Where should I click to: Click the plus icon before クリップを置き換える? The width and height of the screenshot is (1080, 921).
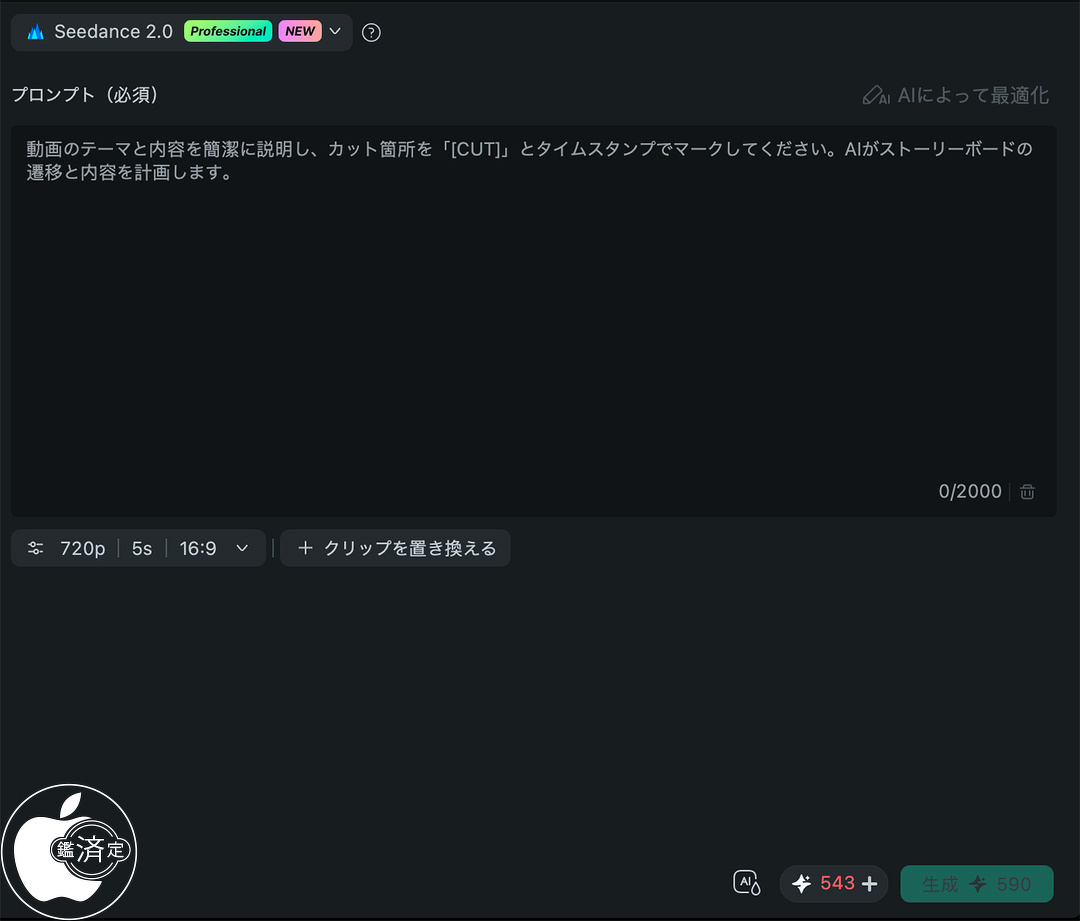pyautogui.click(x=306, y=548)
